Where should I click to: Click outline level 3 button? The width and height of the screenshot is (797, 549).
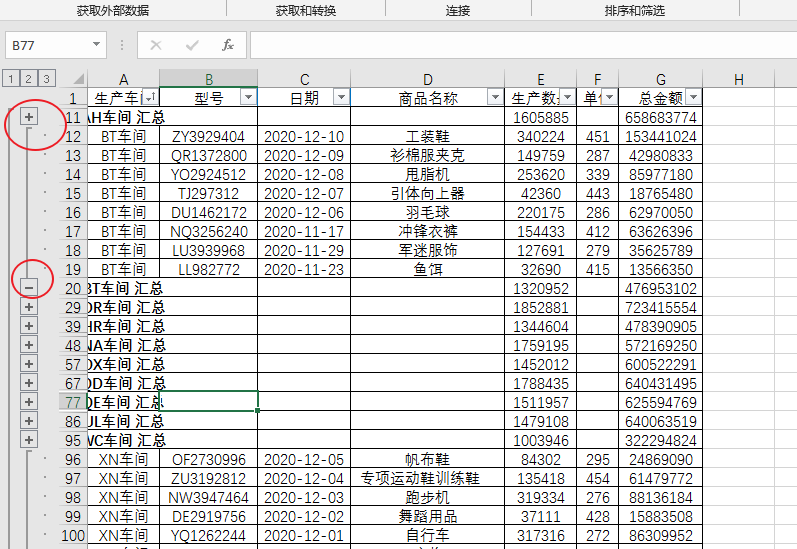click(46, 78)
